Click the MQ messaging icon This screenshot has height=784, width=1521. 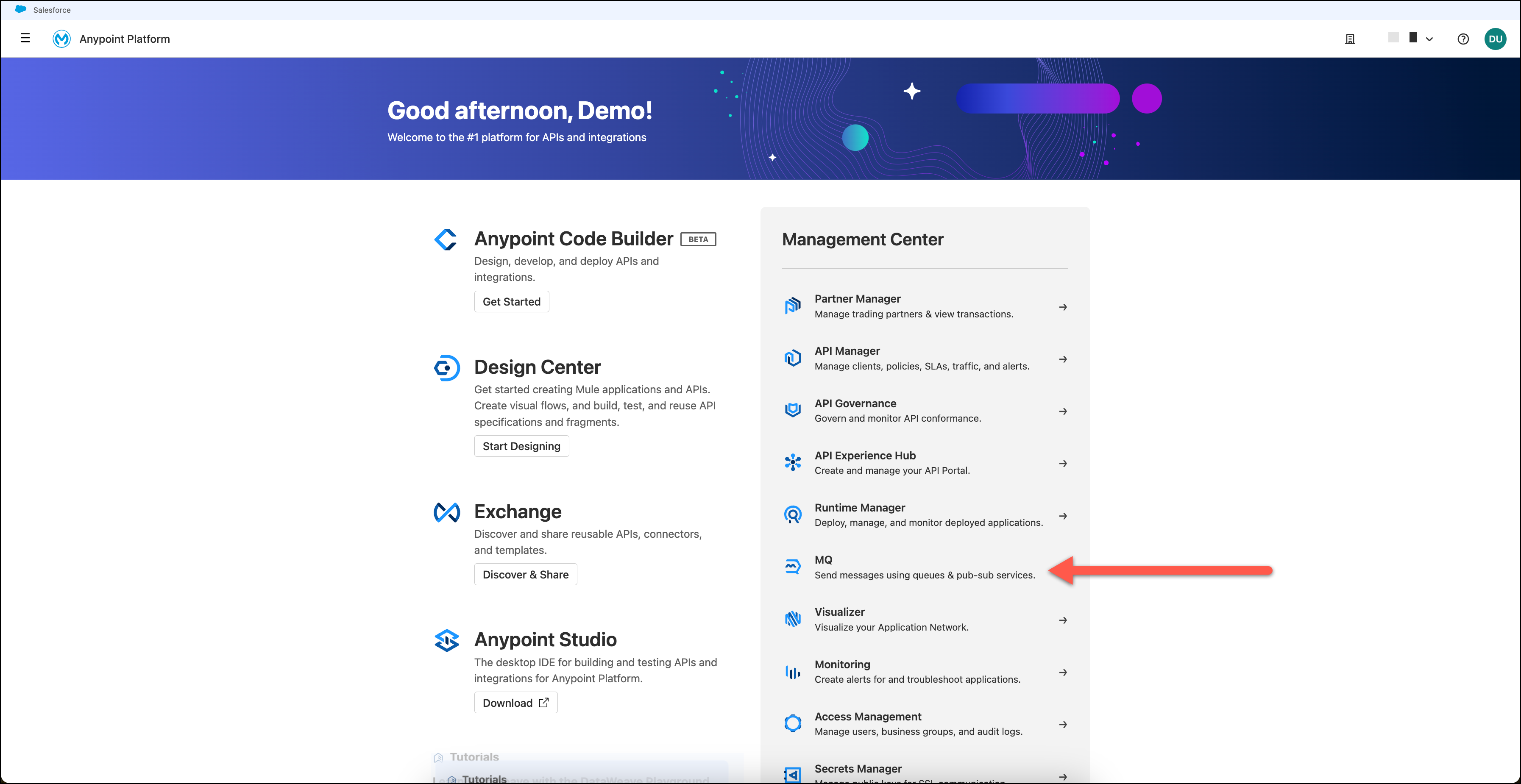coord(792,567)
